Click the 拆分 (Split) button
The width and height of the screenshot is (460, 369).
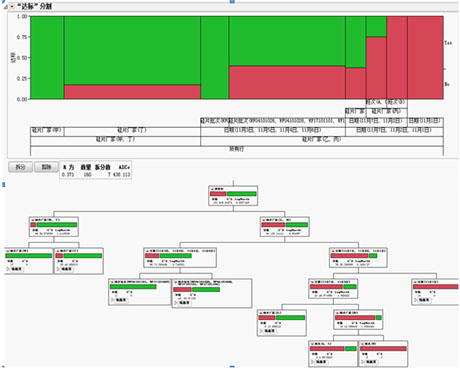coord(21,167)
